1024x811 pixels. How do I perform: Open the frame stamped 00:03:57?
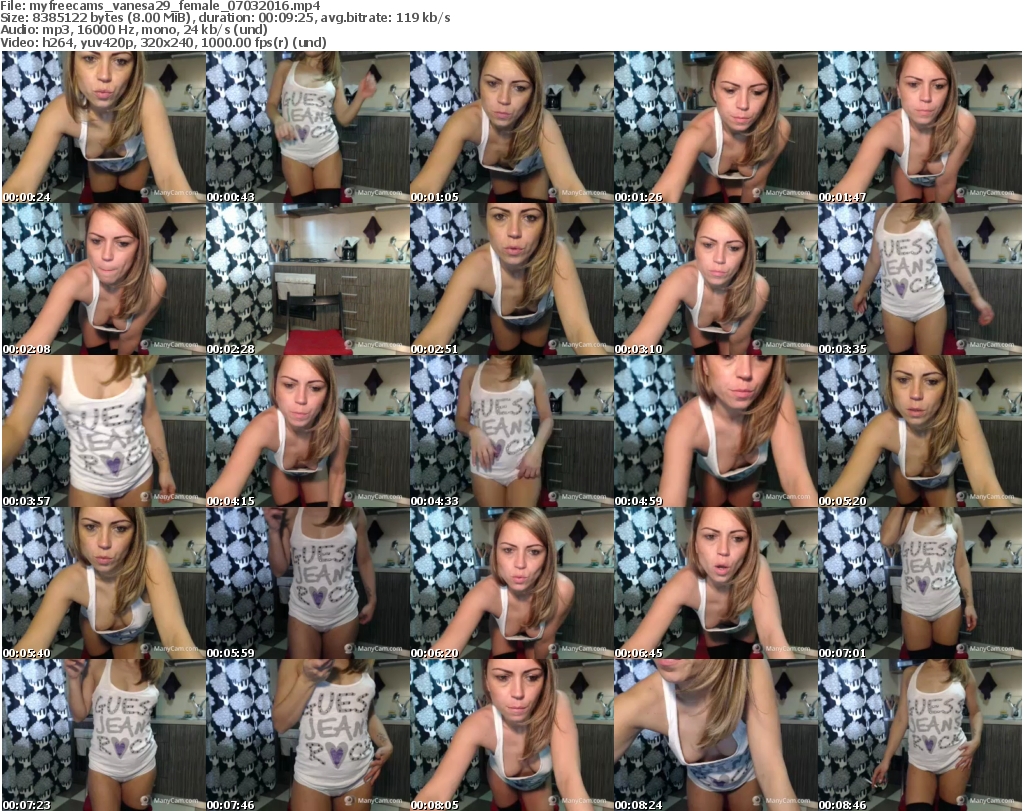click(x=104, y=432)
